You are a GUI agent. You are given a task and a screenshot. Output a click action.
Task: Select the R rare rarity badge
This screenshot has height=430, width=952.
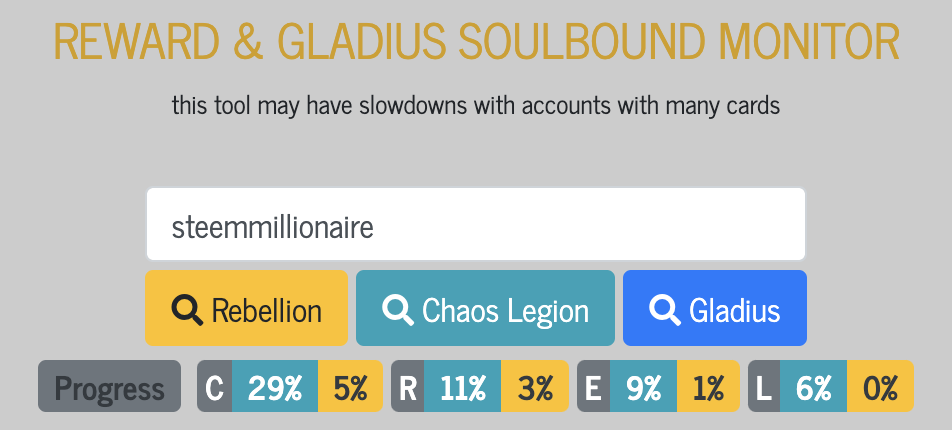pos(408,387)
